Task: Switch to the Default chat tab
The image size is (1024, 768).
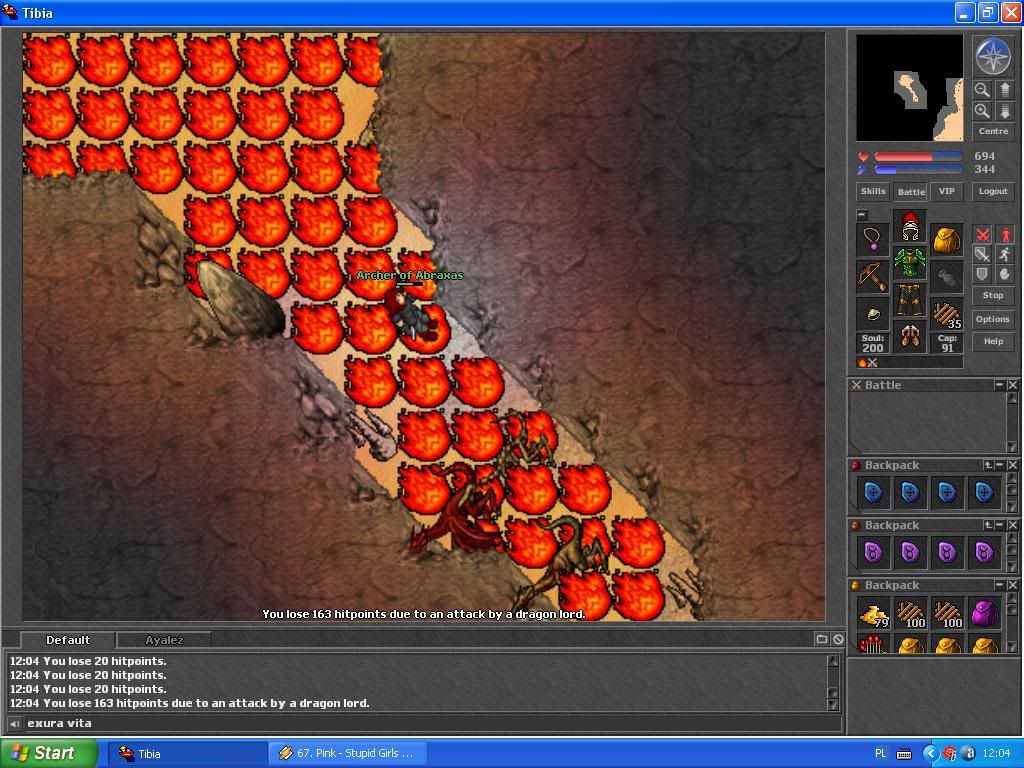Action: (68, 640)
